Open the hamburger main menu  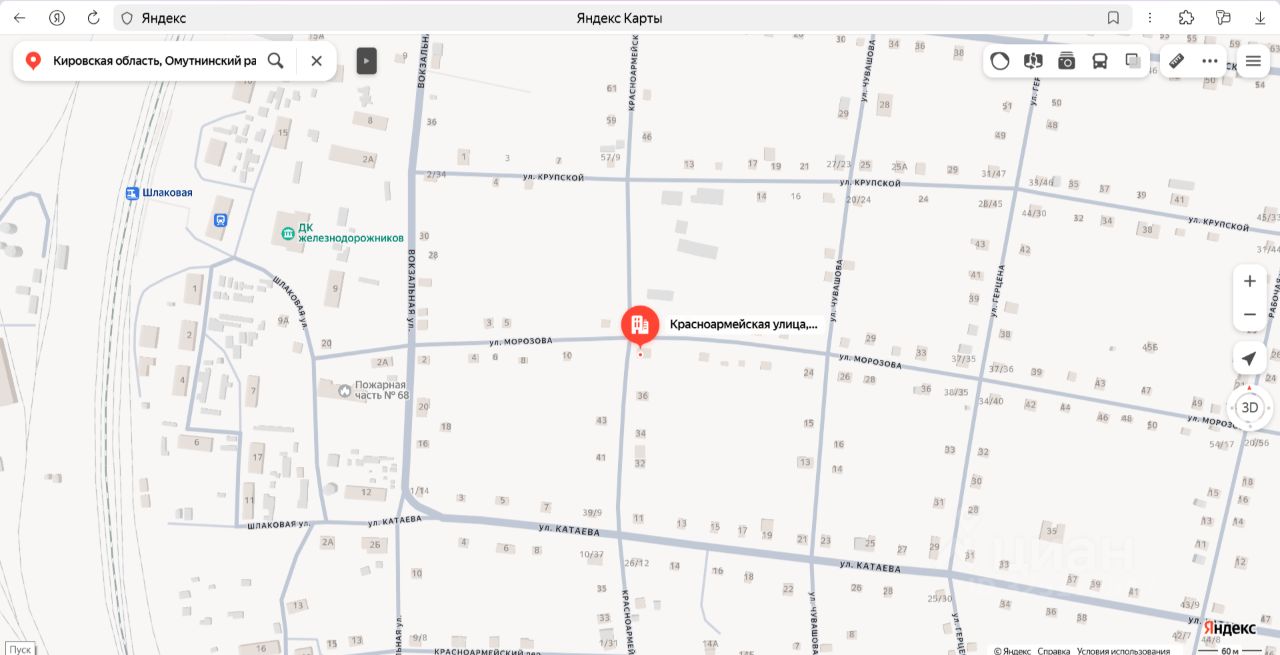pos(1253,61)
